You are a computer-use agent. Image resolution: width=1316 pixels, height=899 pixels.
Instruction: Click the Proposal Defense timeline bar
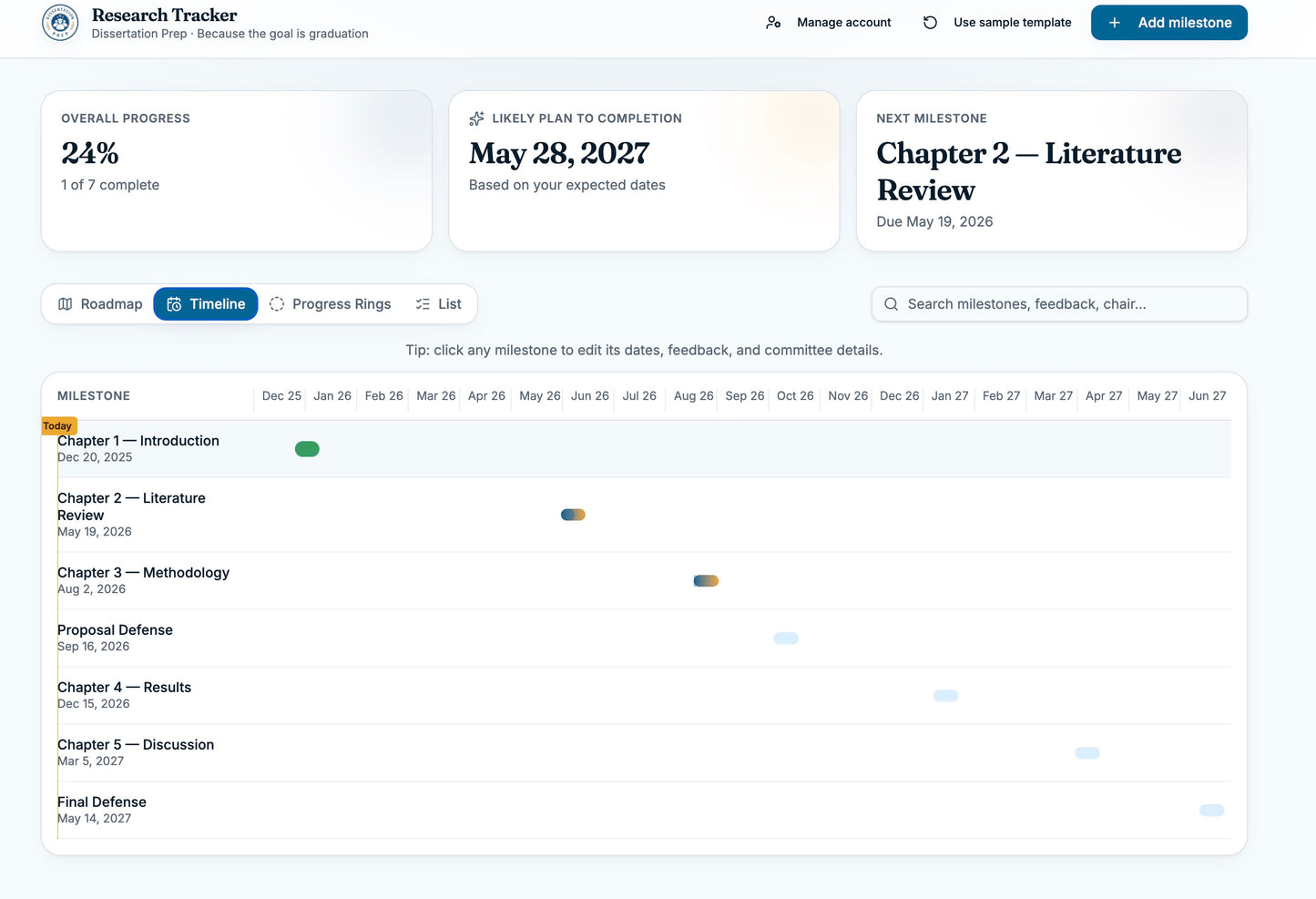point(786,638)
